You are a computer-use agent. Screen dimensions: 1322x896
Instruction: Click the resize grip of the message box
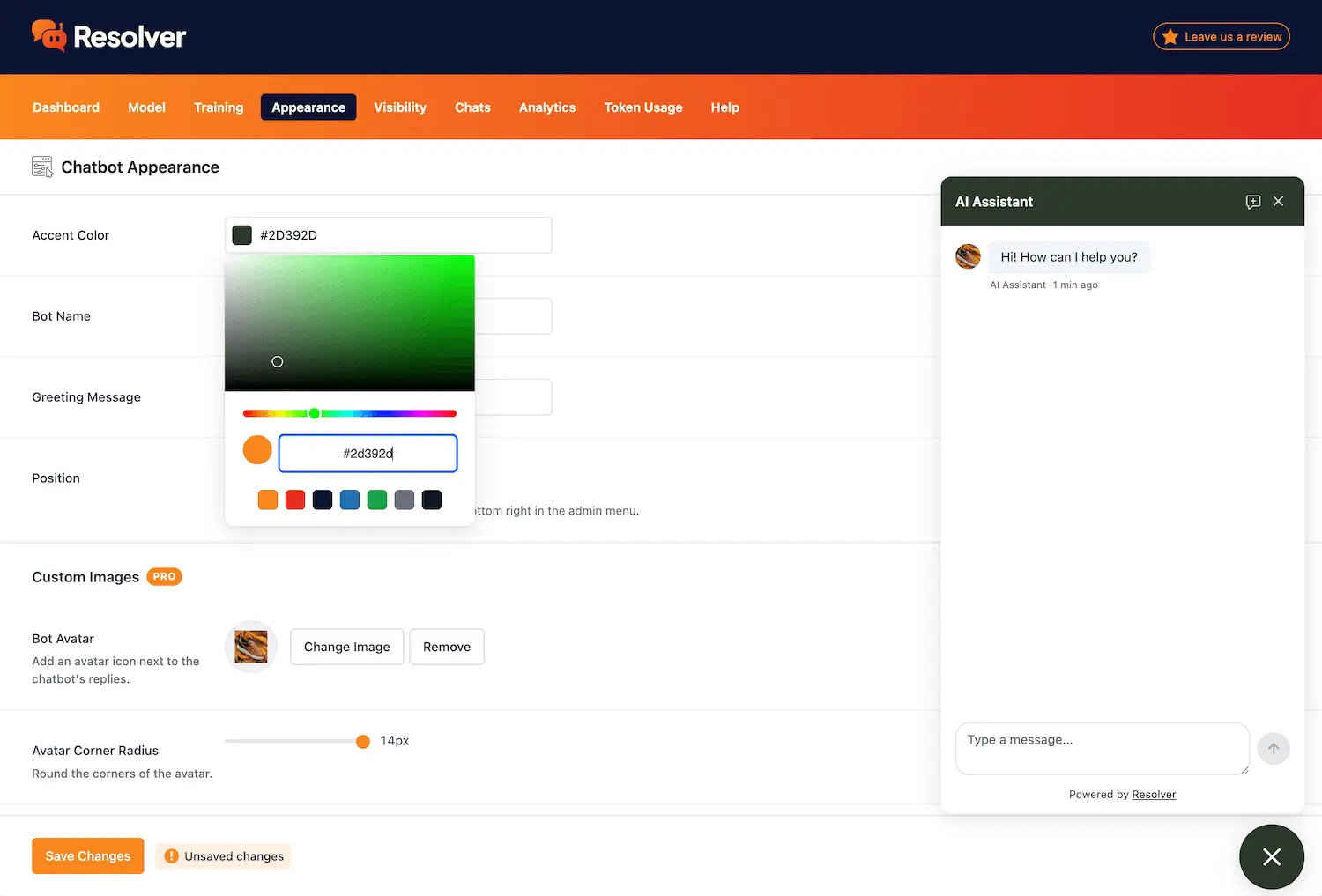coord(1244,769)
